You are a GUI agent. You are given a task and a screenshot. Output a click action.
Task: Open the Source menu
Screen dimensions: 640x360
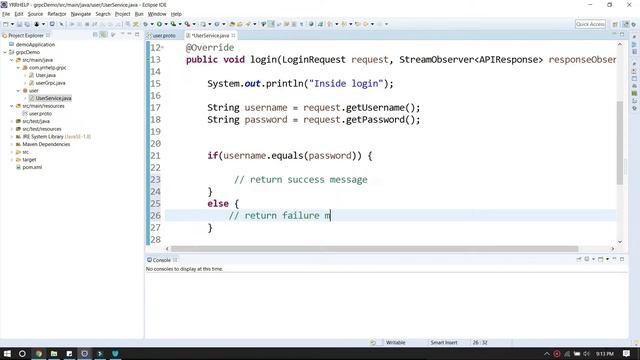[x=35, y=14]
